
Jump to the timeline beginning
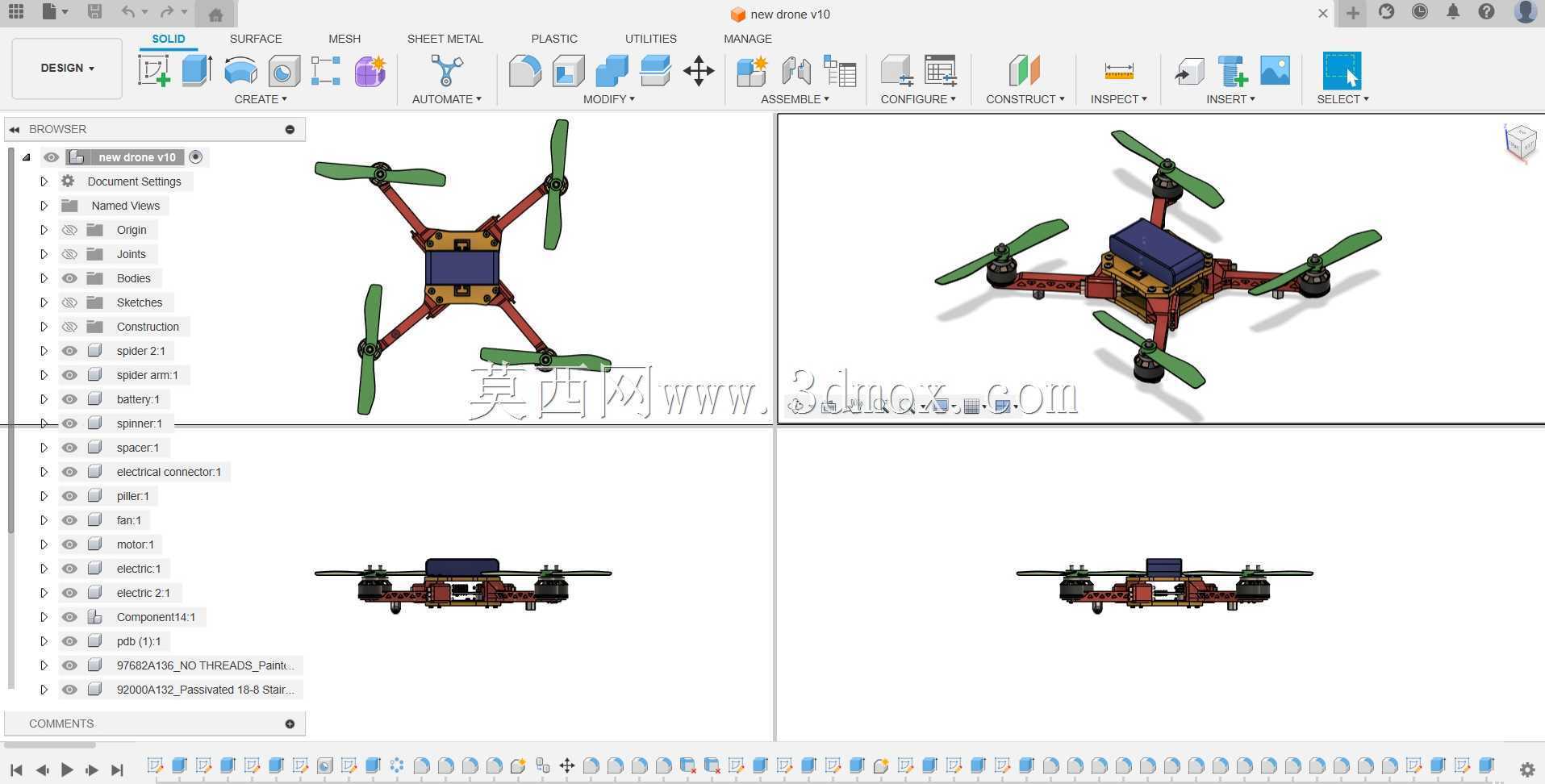point(16,769)
